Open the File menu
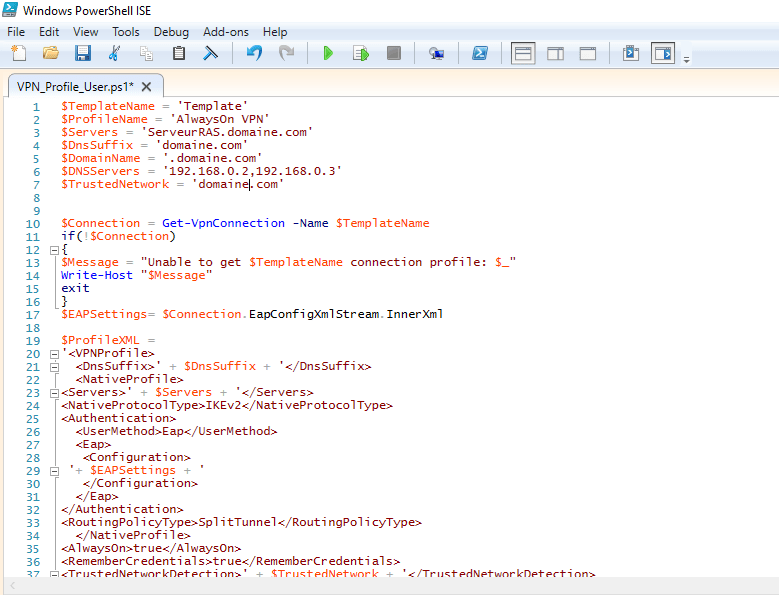Screen dimensions: 779x595 coord(16,32)
